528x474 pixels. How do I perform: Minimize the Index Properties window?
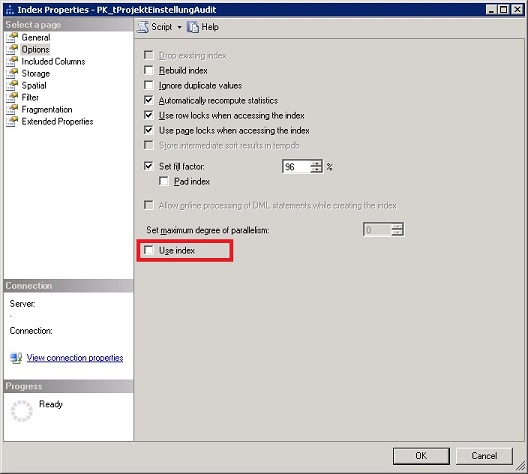coord(491,10)
